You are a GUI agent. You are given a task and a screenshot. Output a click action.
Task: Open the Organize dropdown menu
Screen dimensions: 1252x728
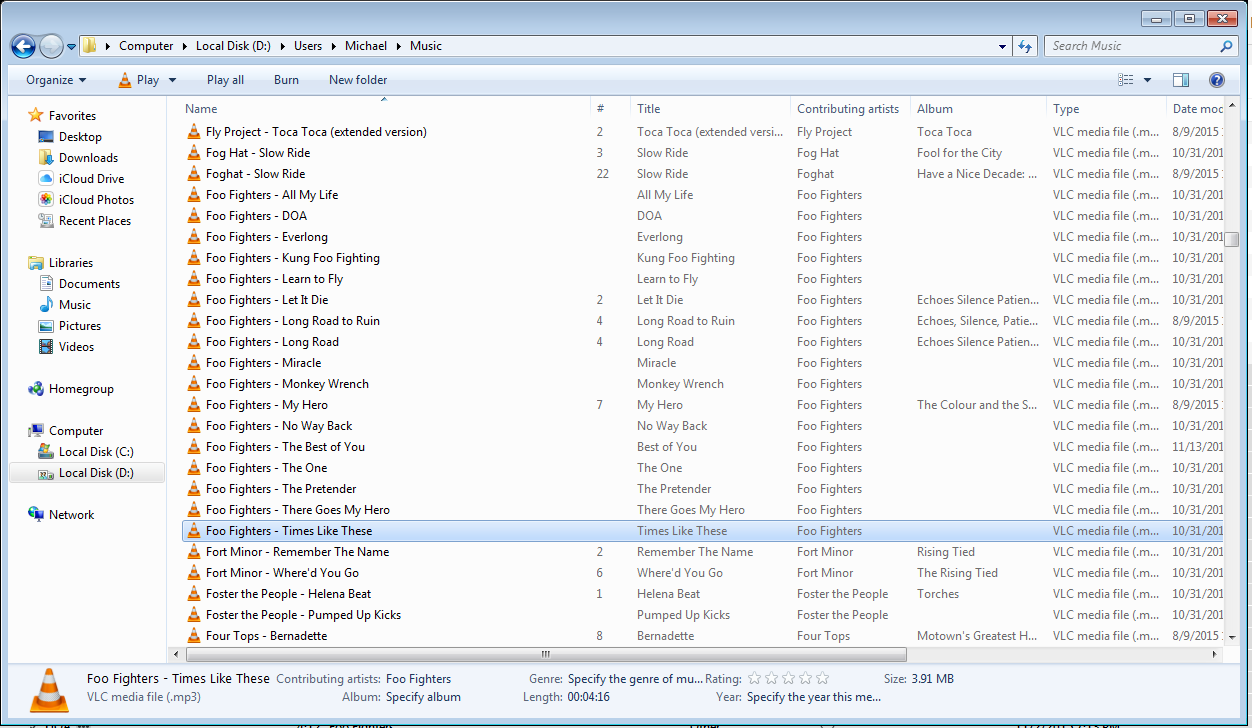56,80
